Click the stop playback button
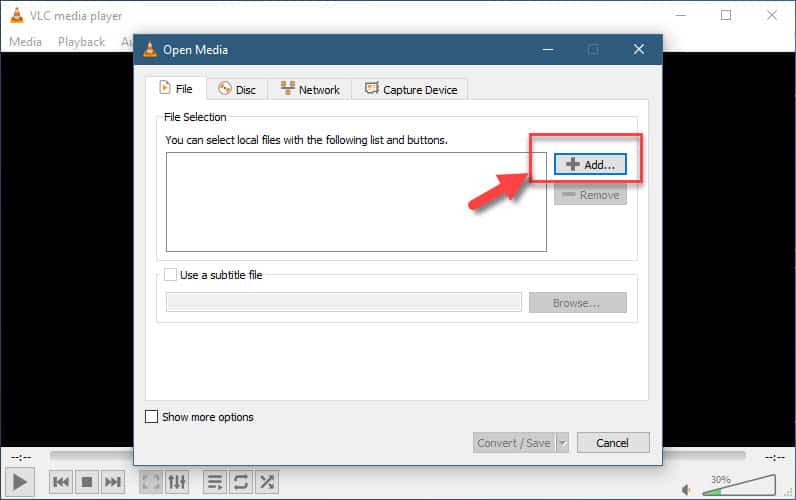796x500 pixels. coord(87,482)
